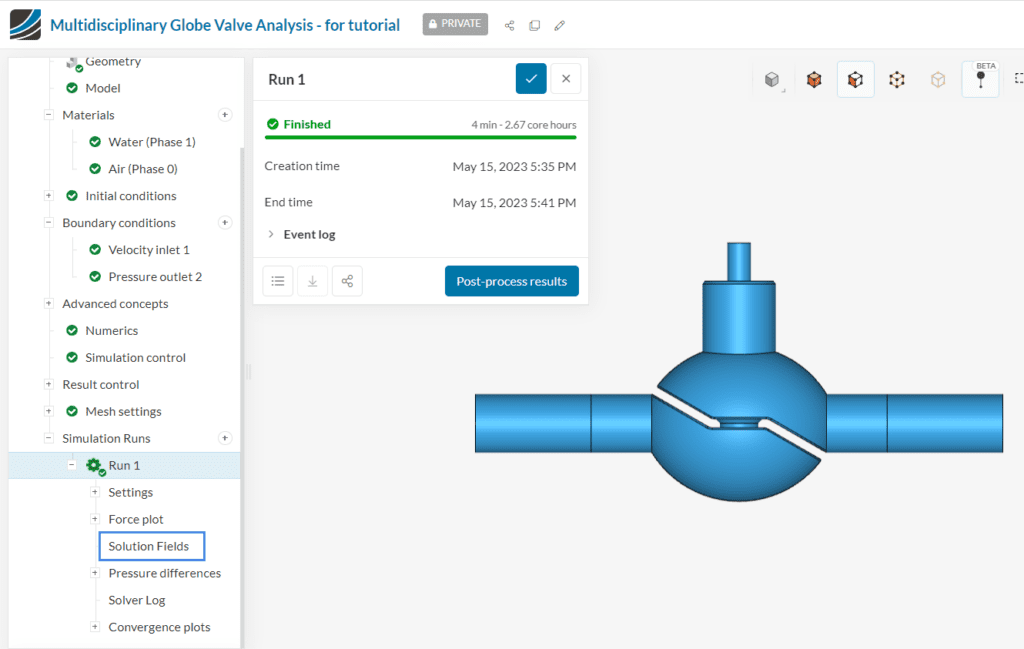Toggle the highlighted mesh visualization mode

tap(855, 79)
